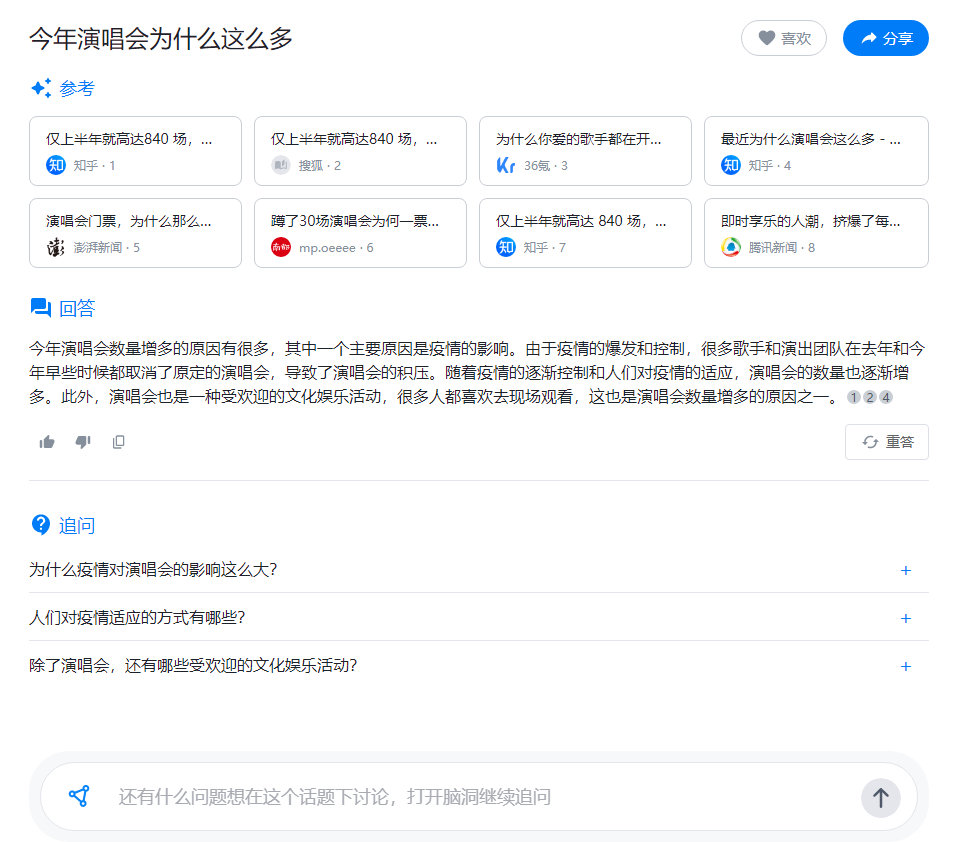Viewport: 965px width, 842px height.
Task: Click the send arrow button in input box
Action: pos(880,797)
